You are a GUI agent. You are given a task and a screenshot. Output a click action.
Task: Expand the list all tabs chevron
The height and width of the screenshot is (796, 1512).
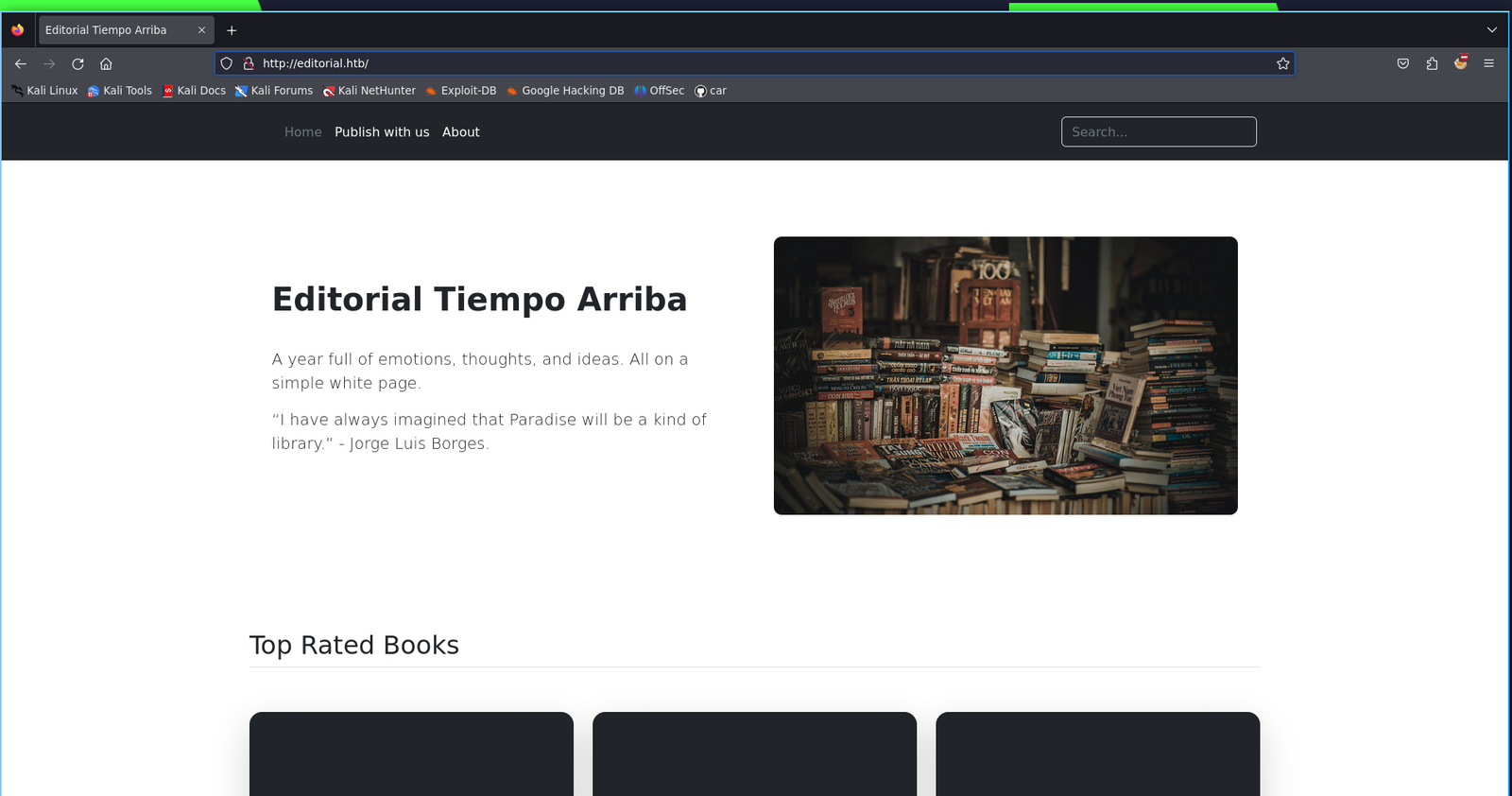(x=1491, y=30)
